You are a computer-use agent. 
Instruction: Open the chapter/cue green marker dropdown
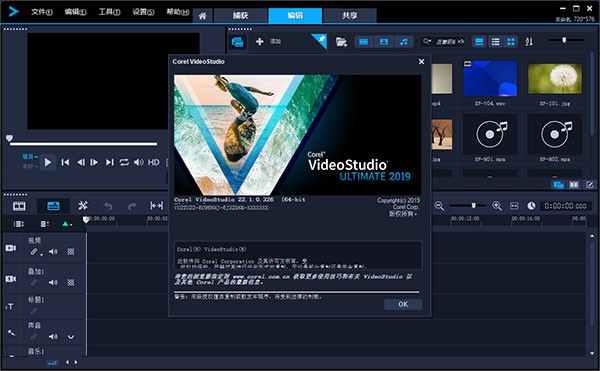tap(67, 224)
